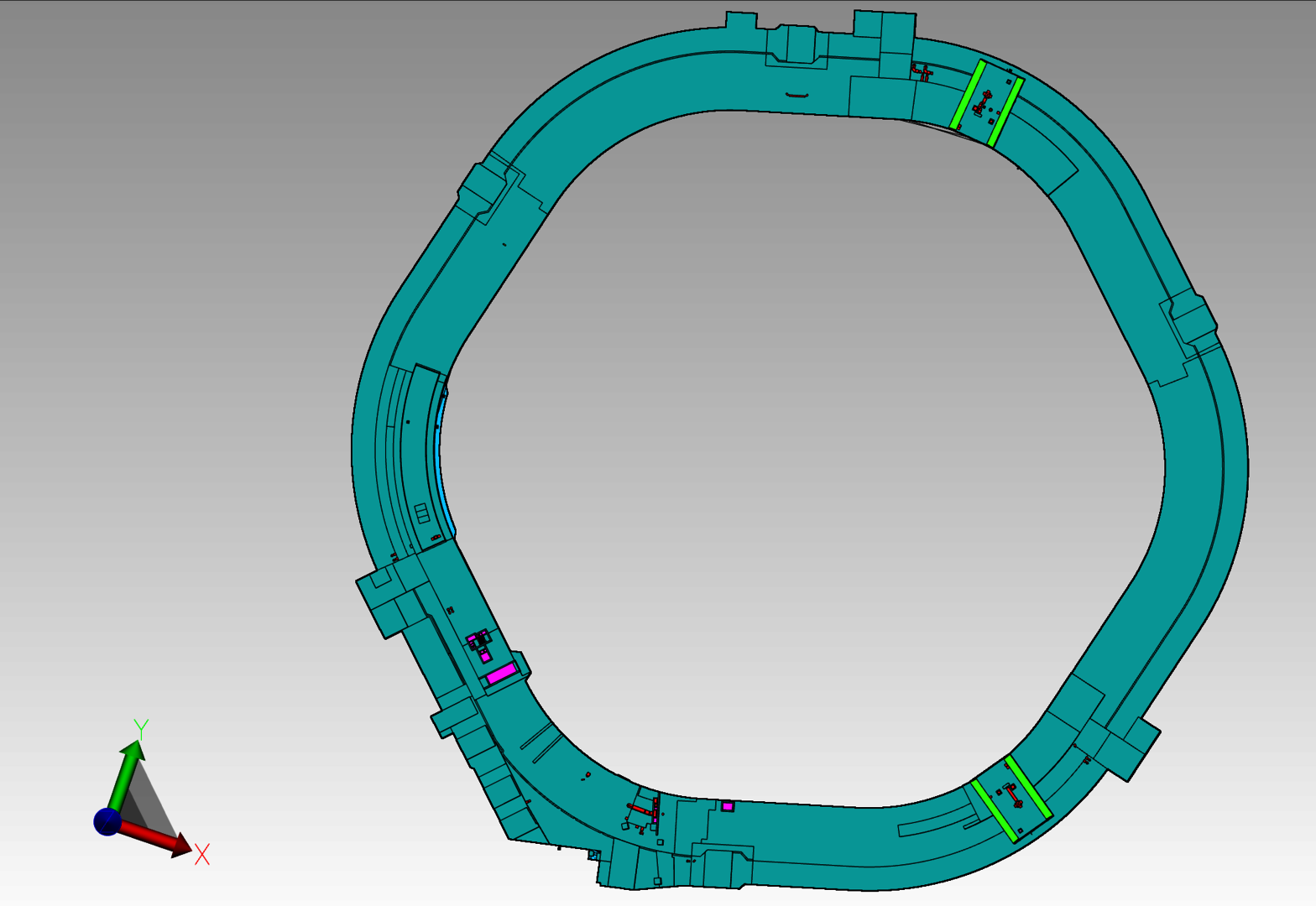Select right green bar in top-right pair
This screenshot has height=906, width=1316.
pos(1005,112)
